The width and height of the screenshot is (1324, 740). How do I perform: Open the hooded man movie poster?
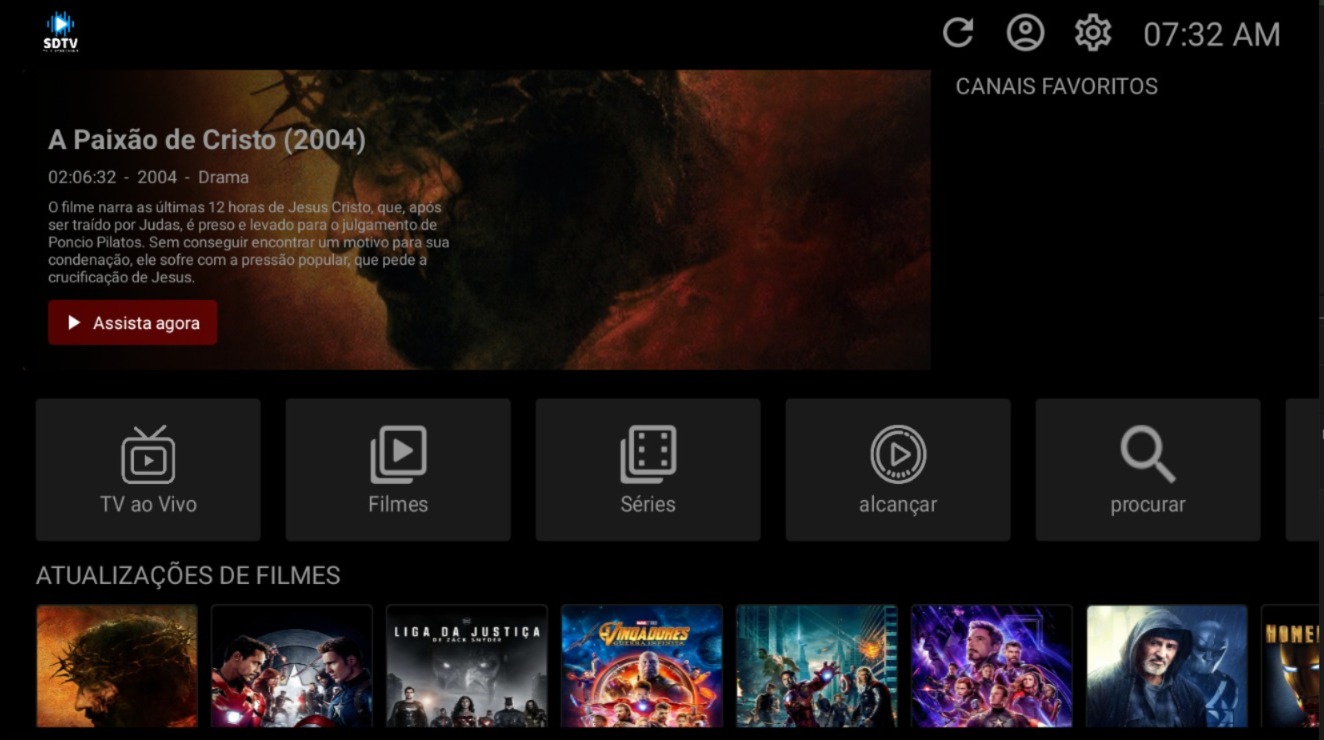click(1167, 666)
